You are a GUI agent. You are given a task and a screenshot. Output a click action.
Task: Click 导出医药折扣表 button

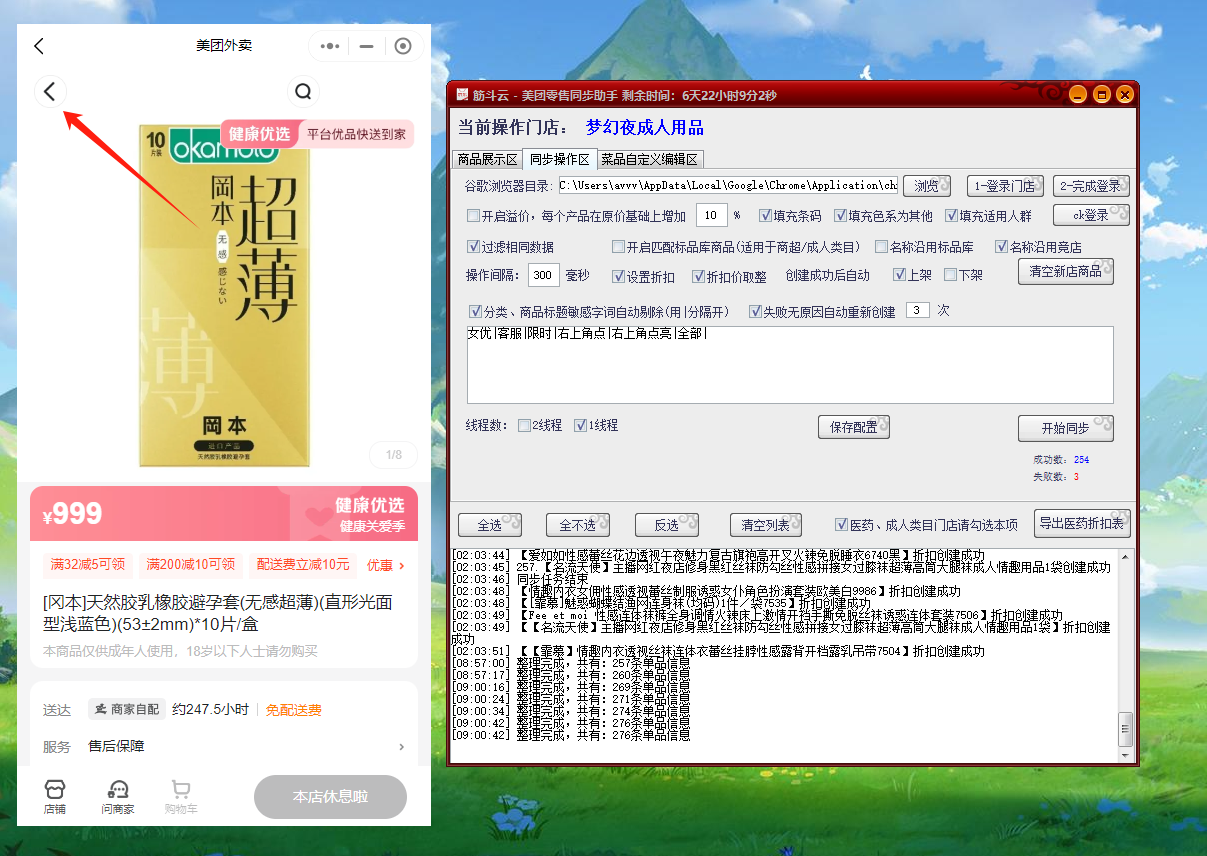tap(1082, 523)
